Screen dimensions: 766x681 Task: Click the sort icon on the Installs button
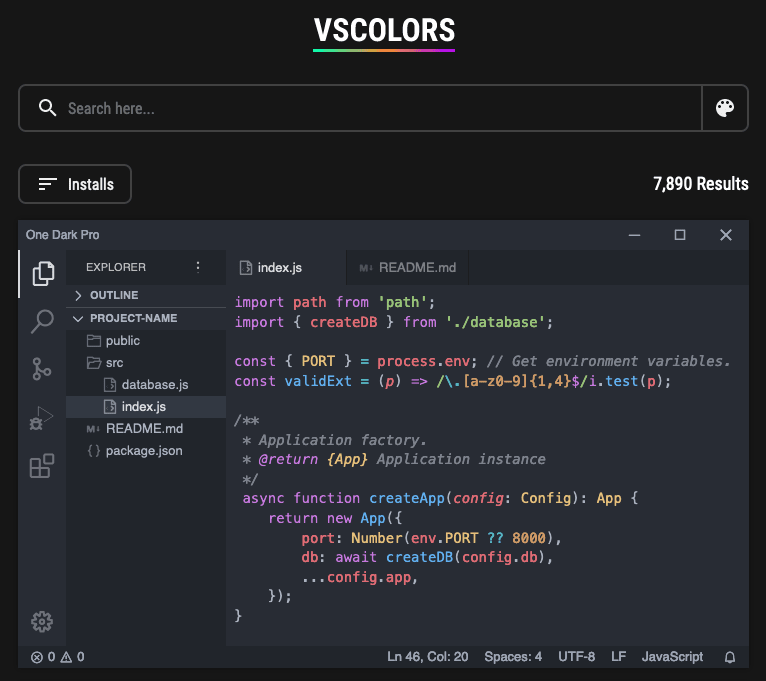(47, 184)
